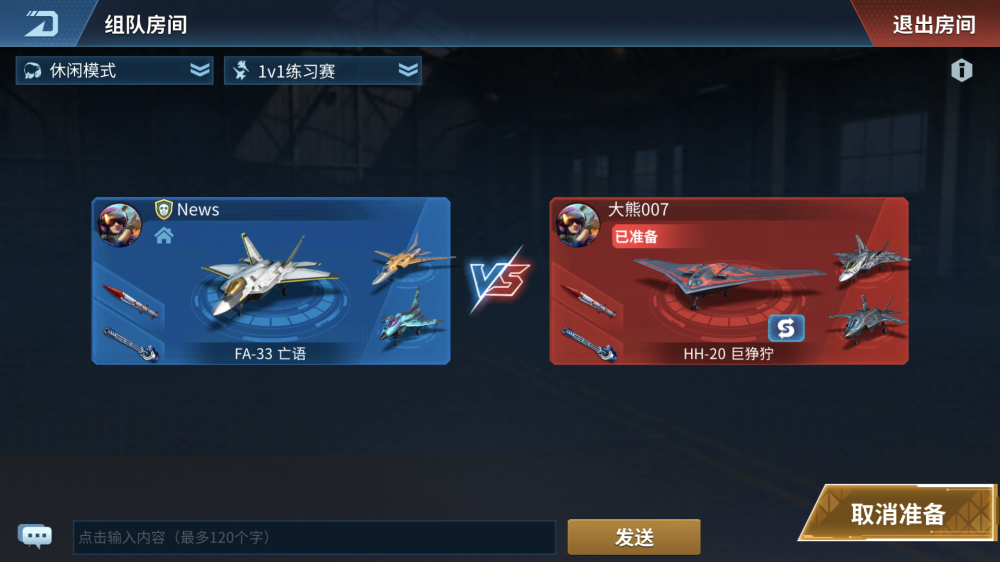
Task: Click the room owner home icon
Action: (164, 235)
